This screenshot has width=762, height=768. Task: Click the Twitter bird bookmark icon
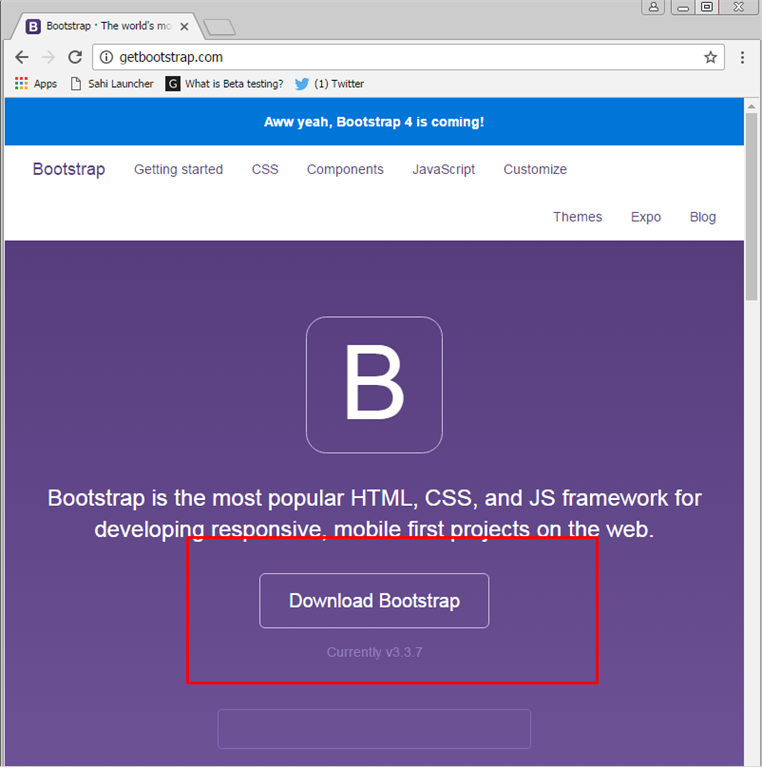(x=302, y=84)
